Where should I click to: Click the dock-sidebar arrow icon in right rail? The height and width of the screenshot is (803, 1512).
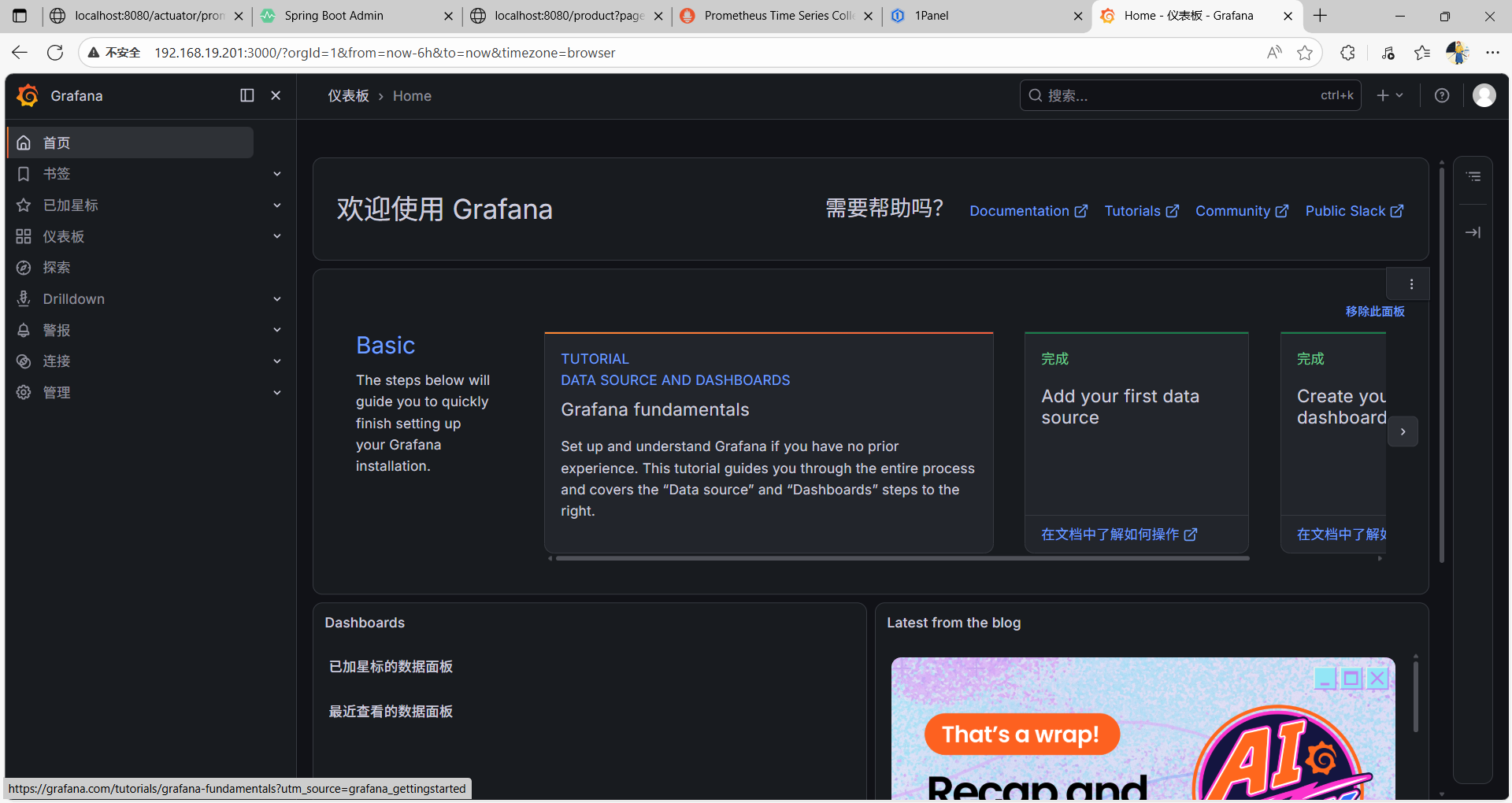click(1473, 232)
